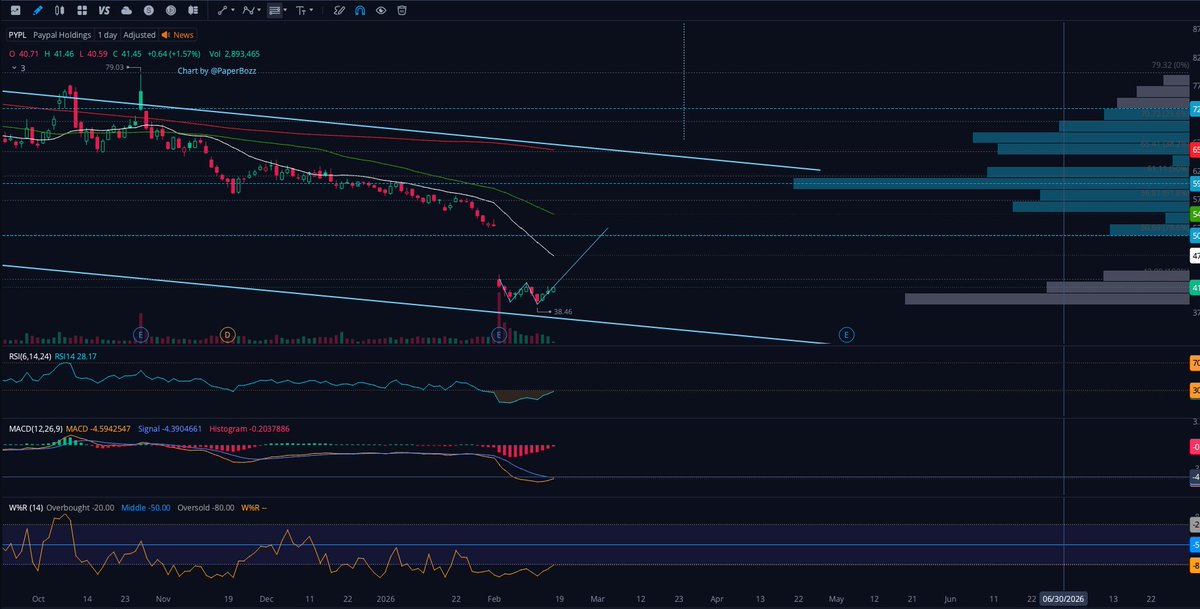Select the blue drawing pen tool
The height and width of the screenshot is (609, 1200).
[x=37, y=11]
